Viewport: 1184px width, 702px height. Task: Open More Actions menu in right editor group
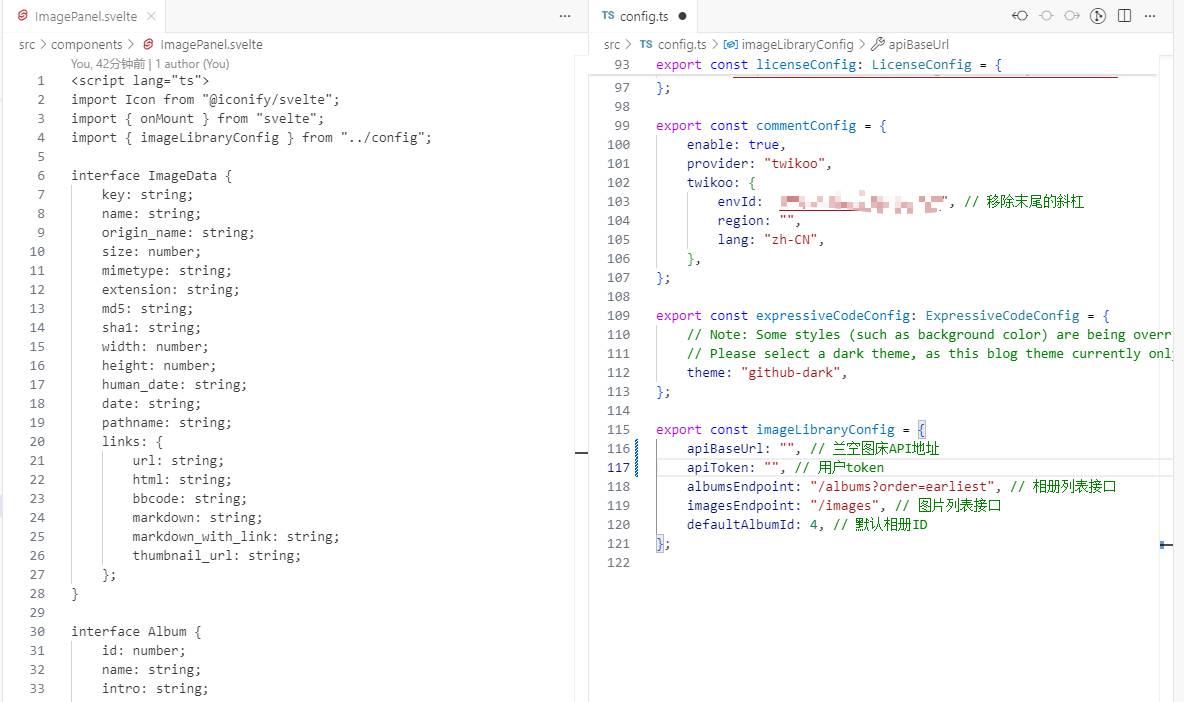coord(1151,16)
